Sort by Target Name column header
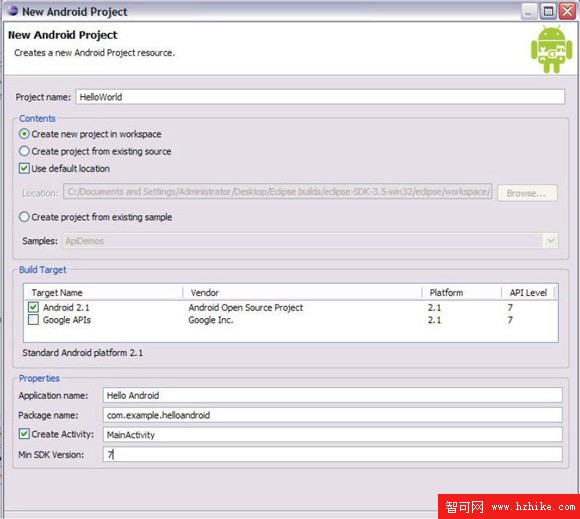 104,293
